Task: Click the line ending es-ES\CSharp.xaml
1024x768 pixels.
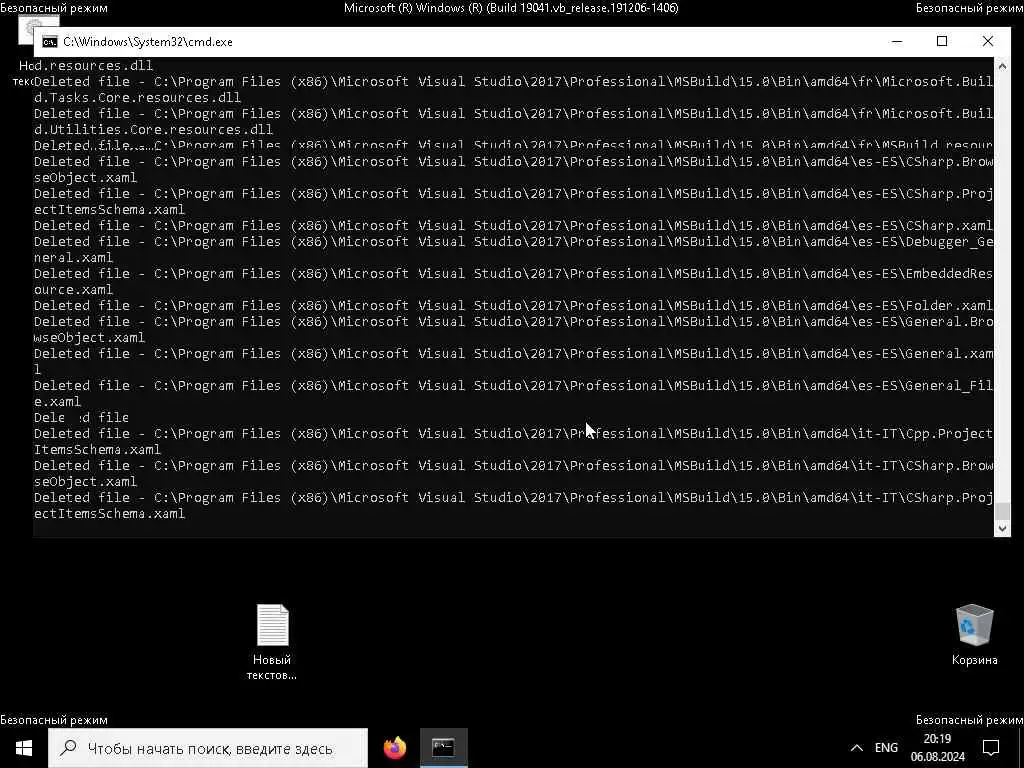Action: pos(513,225)
